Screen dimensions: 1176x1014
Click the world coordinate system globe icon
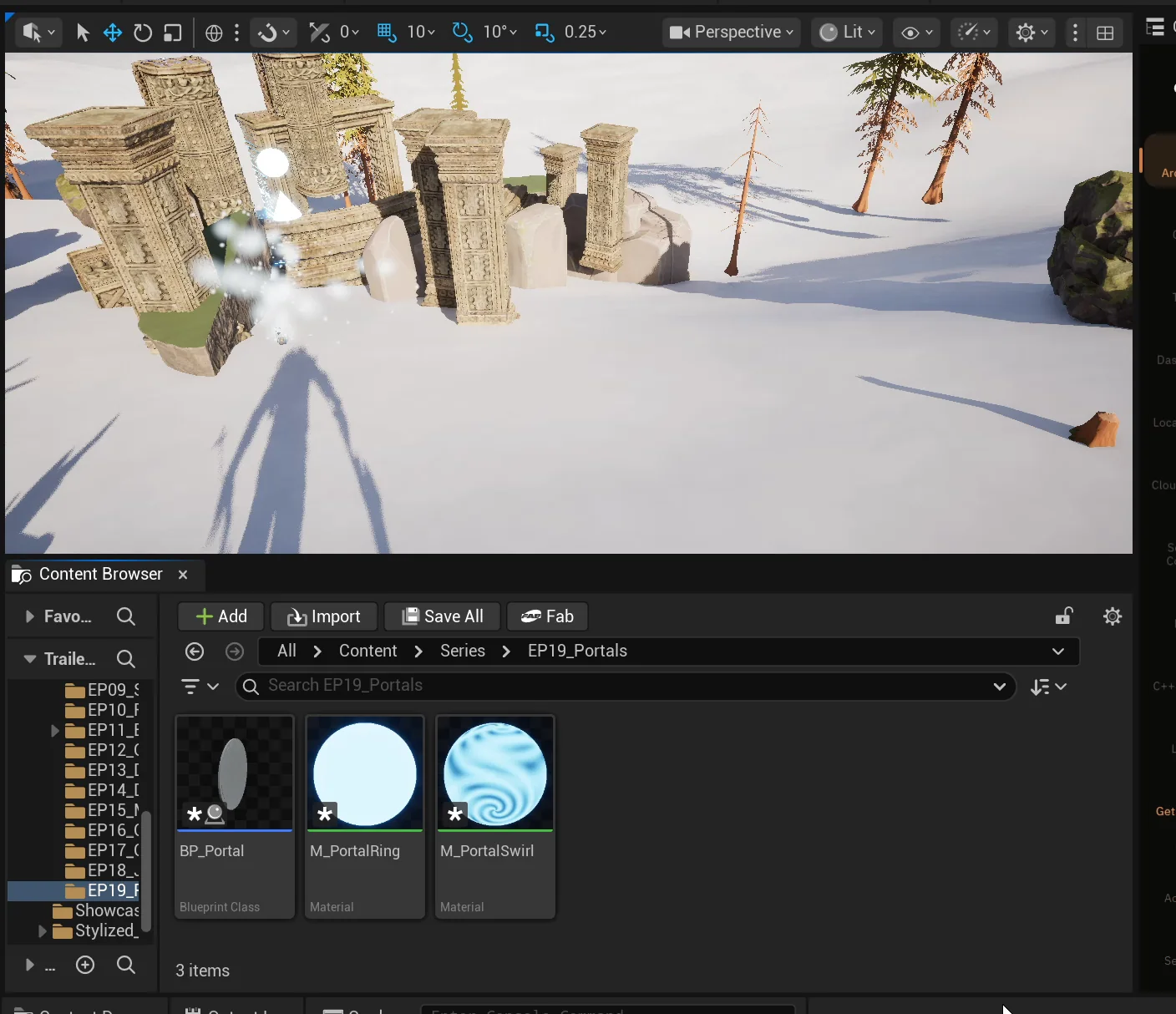point(214,33)
